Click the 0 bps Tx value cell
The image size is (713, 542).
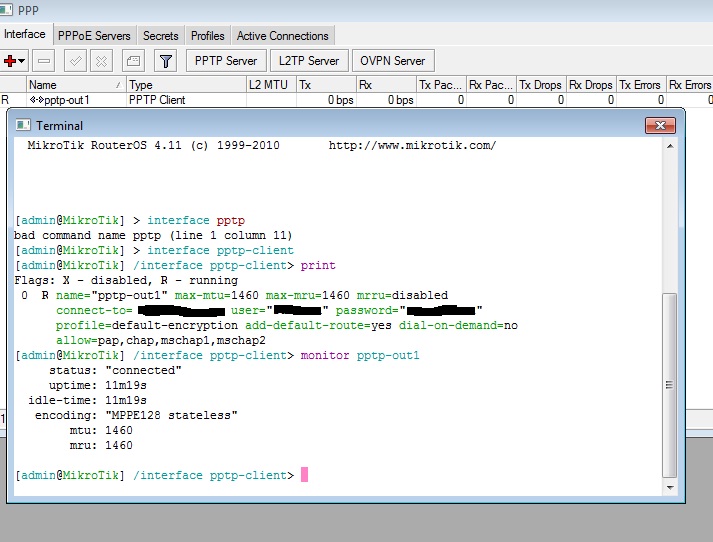coord(326,100)
